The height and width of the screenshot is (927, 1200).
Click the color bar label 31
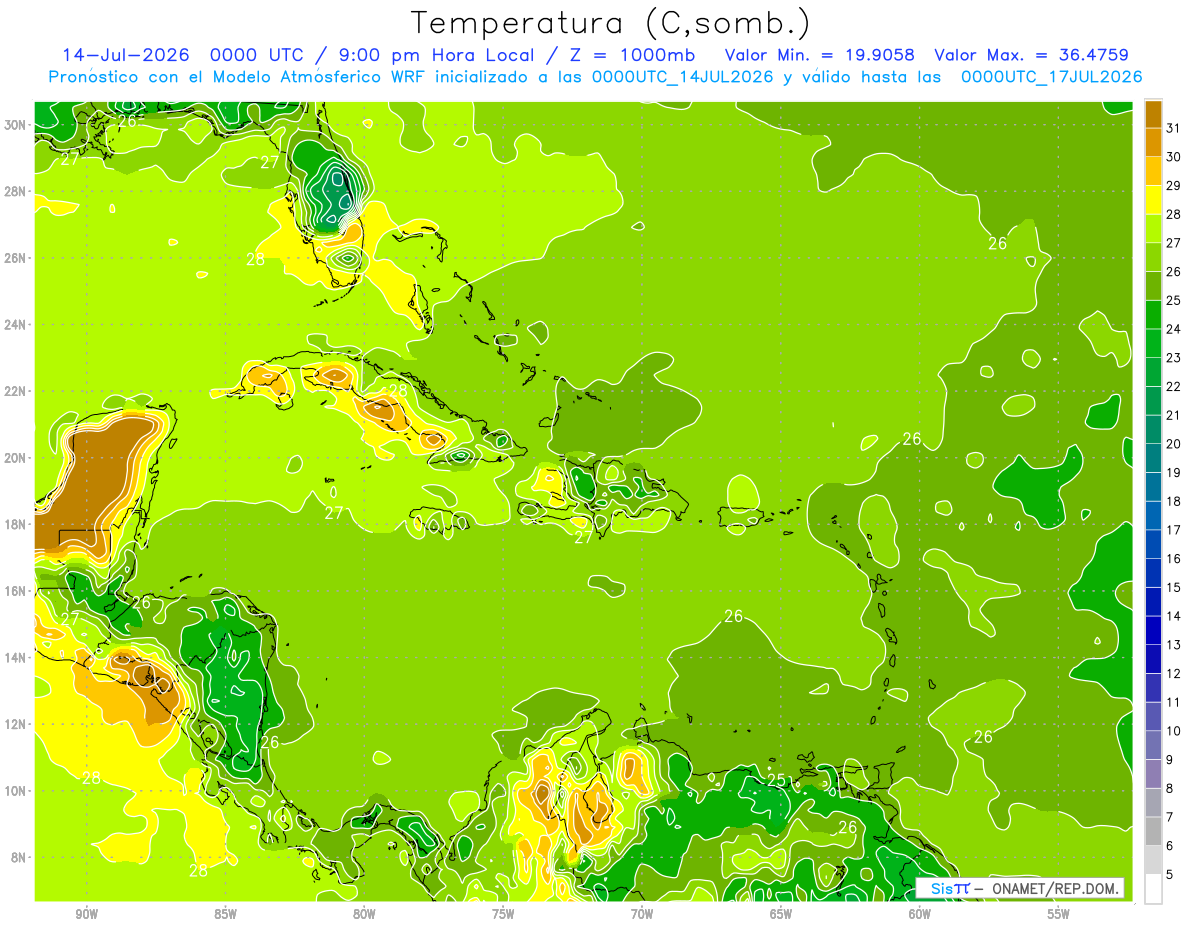click(x=1174, y=127)
